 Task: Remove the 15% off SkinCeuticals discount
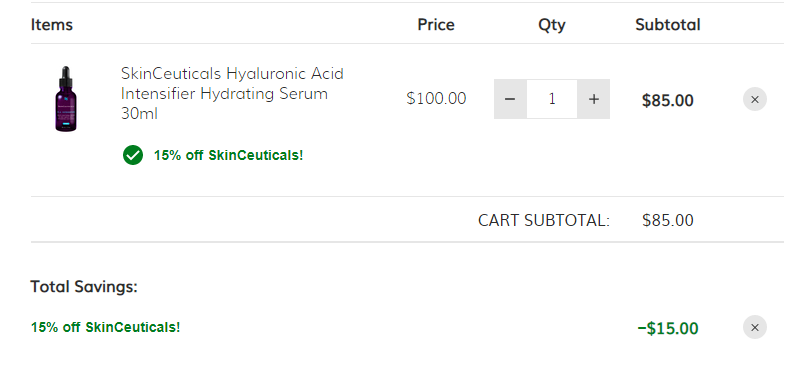(755, 327)
